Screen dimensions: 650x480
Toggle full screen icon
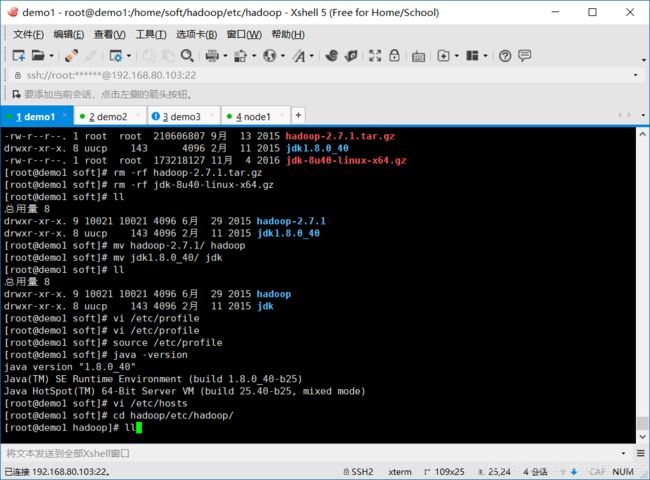click(375, 56)
